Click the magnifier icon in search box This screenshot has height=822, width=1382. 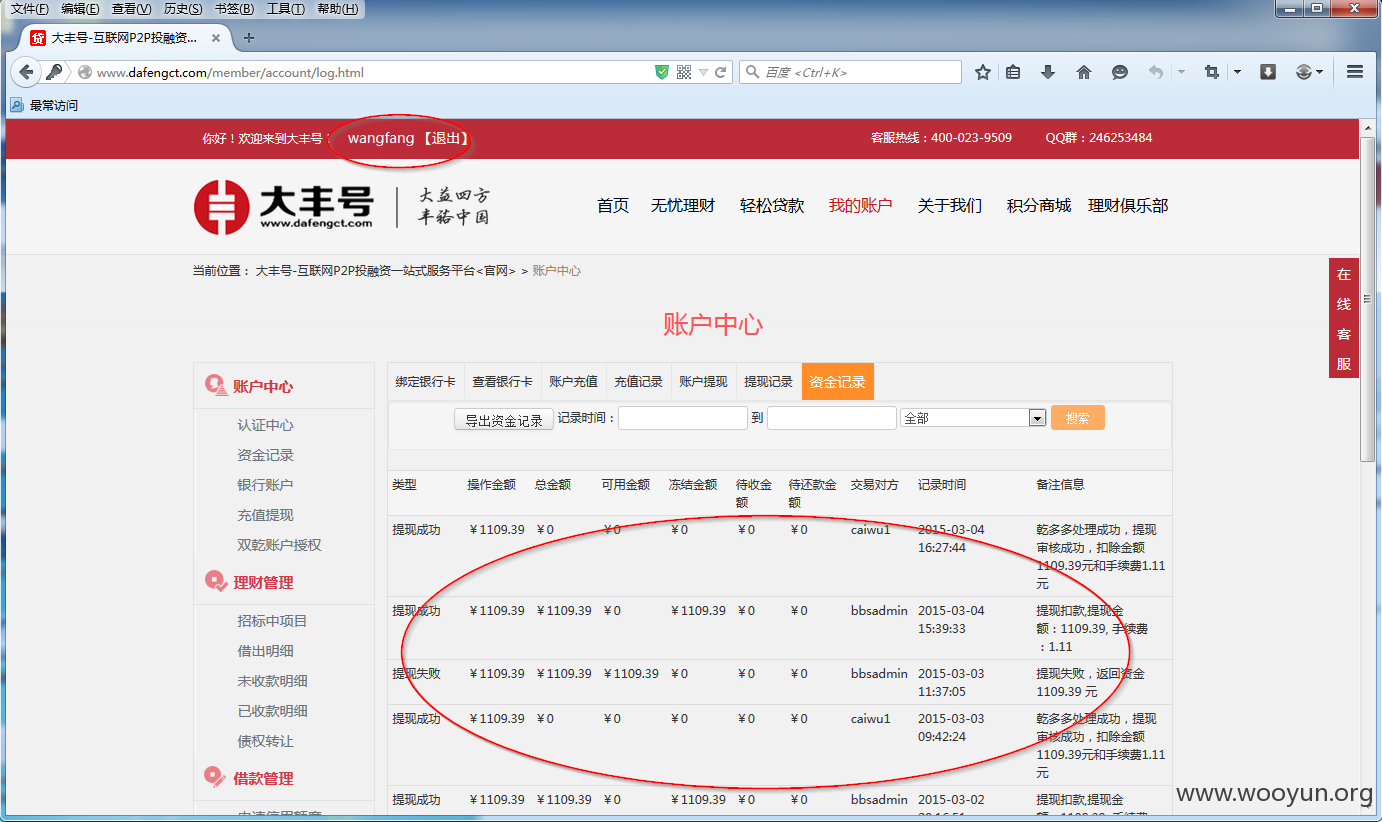coord(752,72)
